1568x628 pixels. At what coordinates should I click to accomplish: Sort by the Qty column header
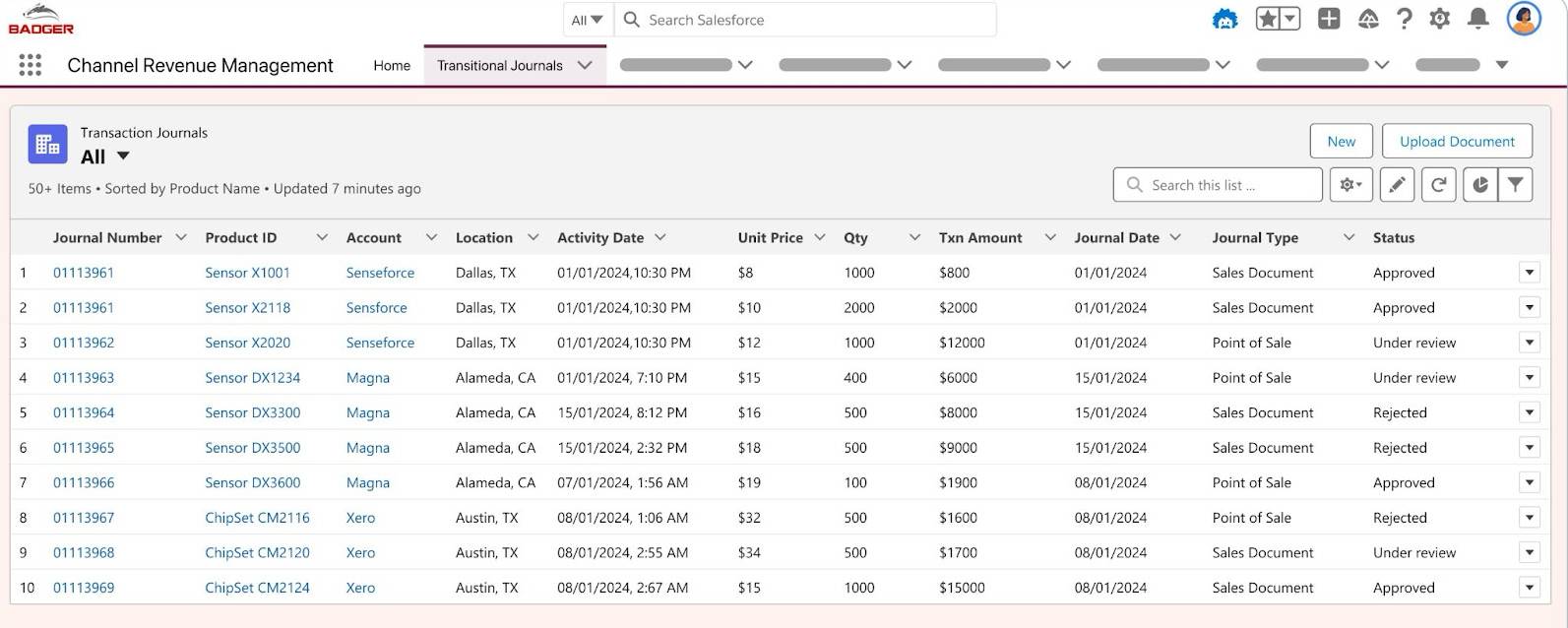856,237
